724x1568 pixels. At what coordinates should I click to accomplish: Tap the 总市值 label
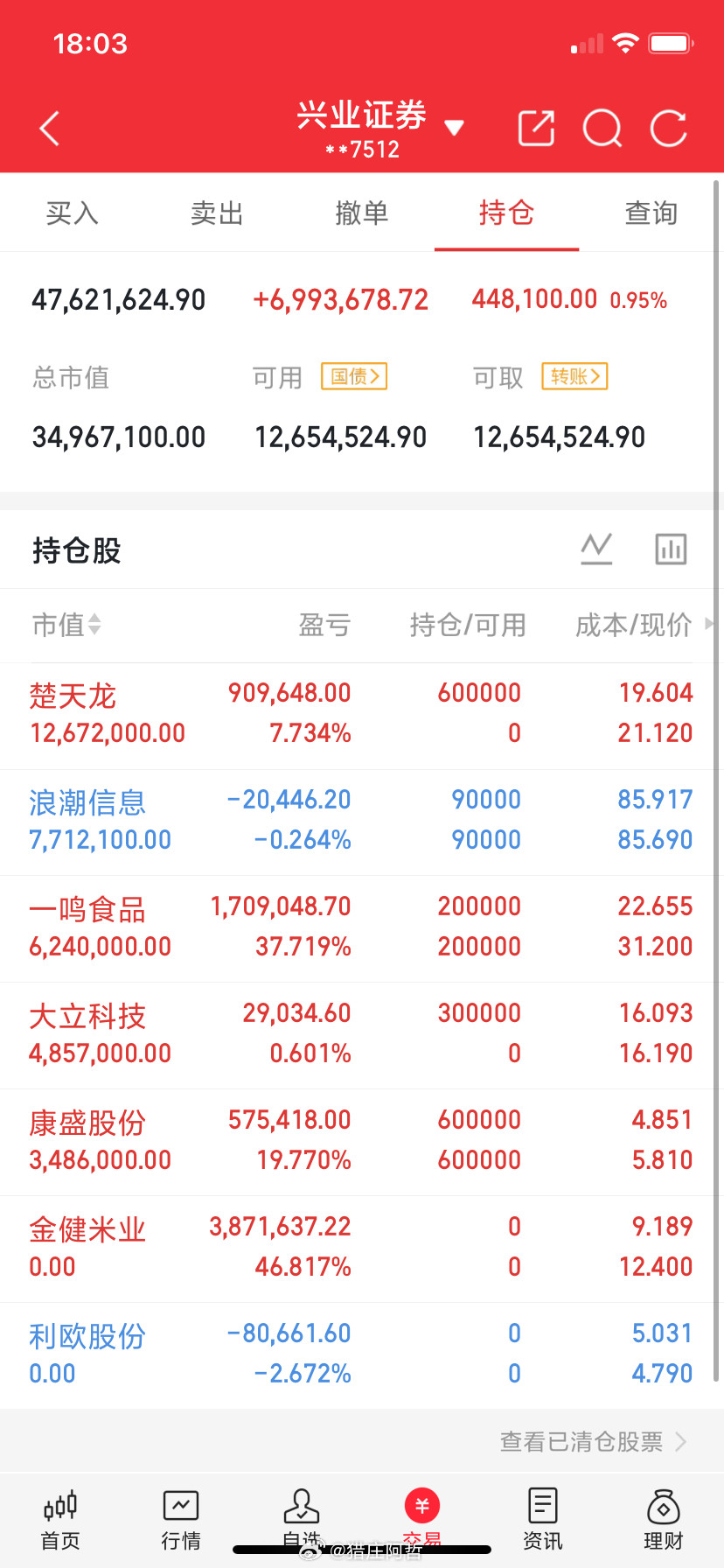coord(71,377)
